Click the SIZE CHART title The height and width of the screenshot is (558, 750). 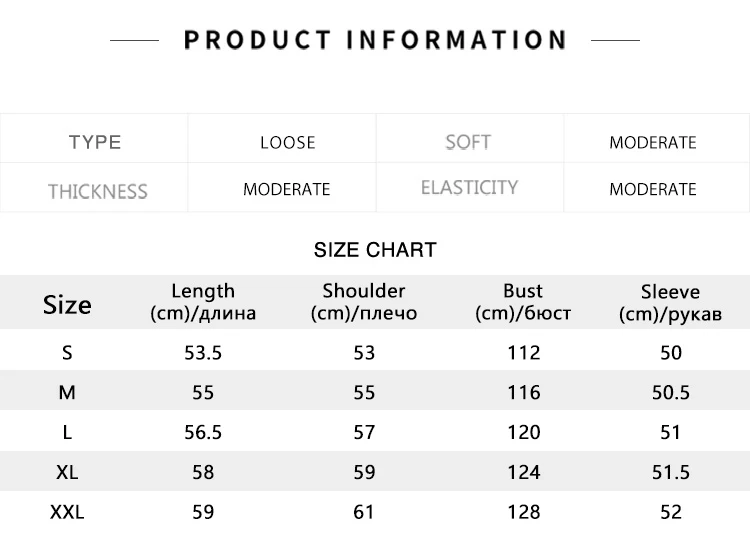pyautogui.click(x=375, y=250)
